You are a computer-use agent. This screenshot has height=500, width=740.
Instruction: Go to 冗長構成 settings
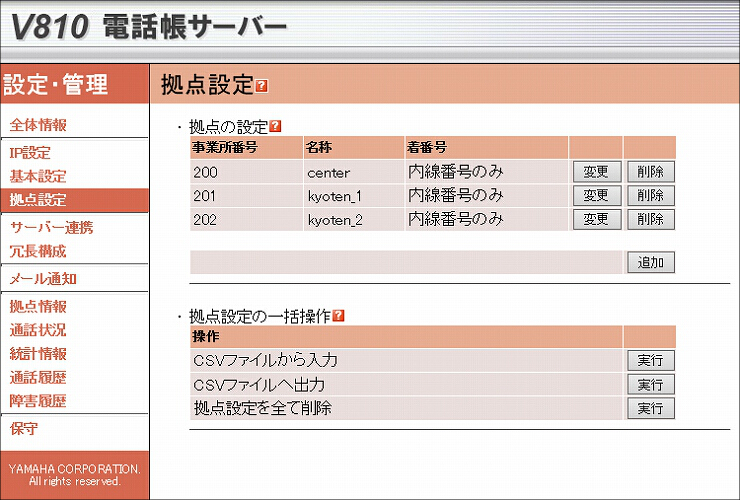click(x=38, y=251)
